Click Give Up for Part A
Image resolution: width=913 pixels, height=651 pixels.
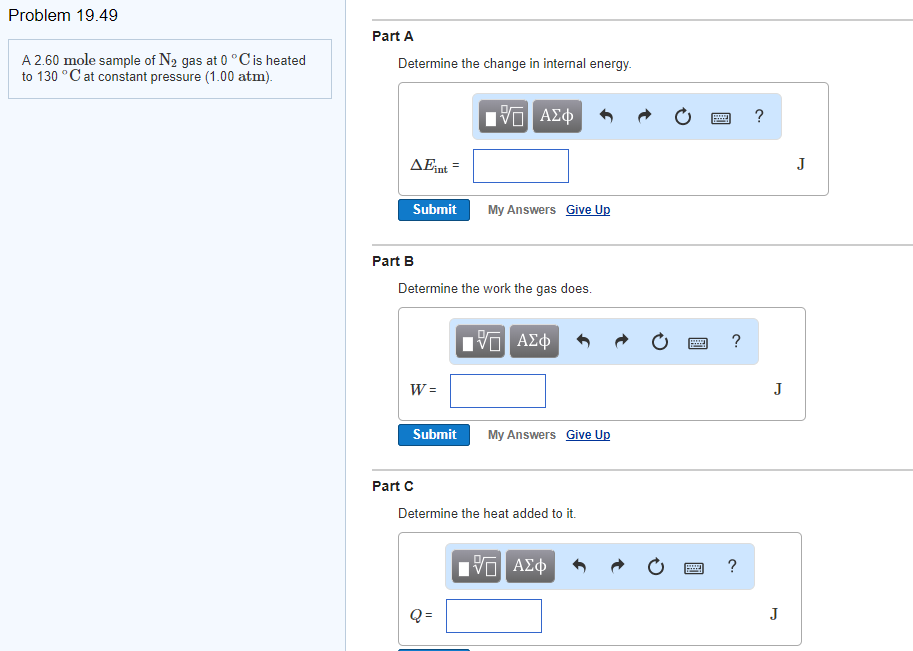click(x=587, y=210)
